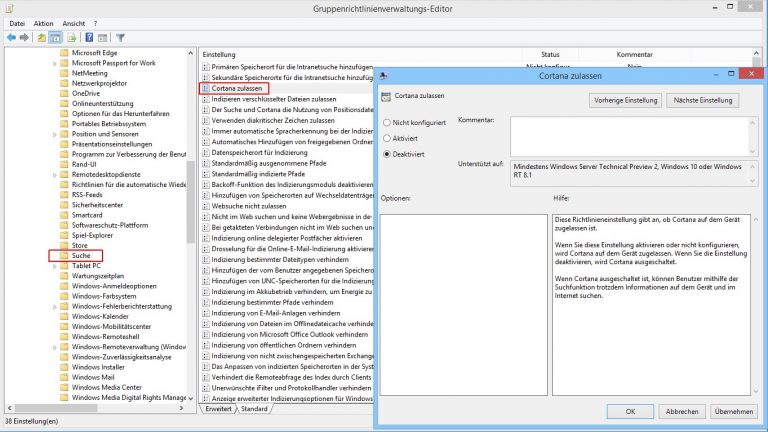Click the up-one-level folder toolbar icon
The width and height of the screenshot is (768, 432).
point(42,38)
